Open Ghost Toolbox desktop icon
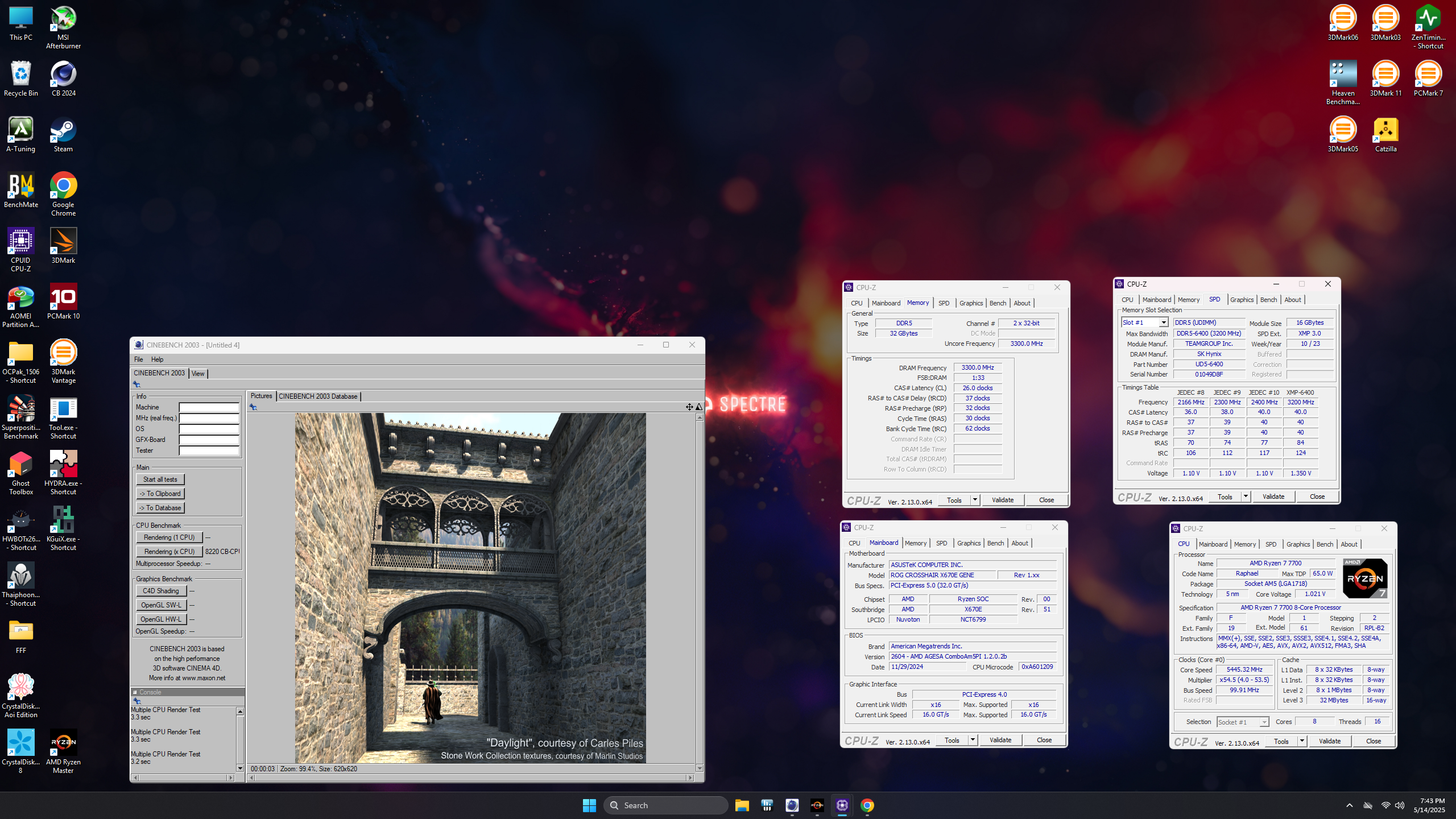The width and height of the screenshot is (1456, 819). (x=21, y=473)
